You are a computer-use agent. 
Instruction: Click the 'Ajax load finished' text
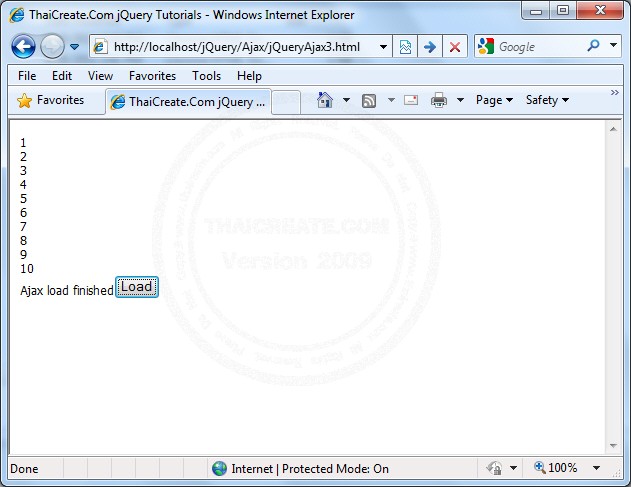click(67, 290)
